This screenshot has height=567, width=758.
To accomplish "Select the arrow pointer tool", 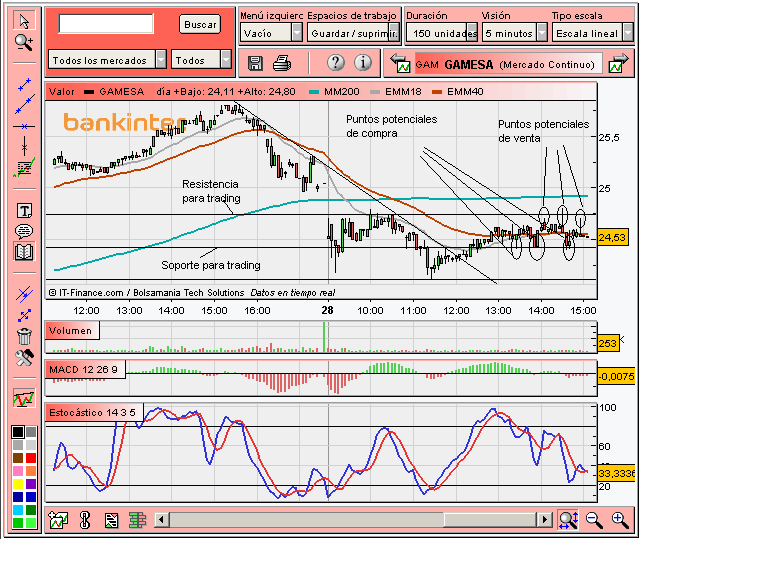I will tap(24, 21).
